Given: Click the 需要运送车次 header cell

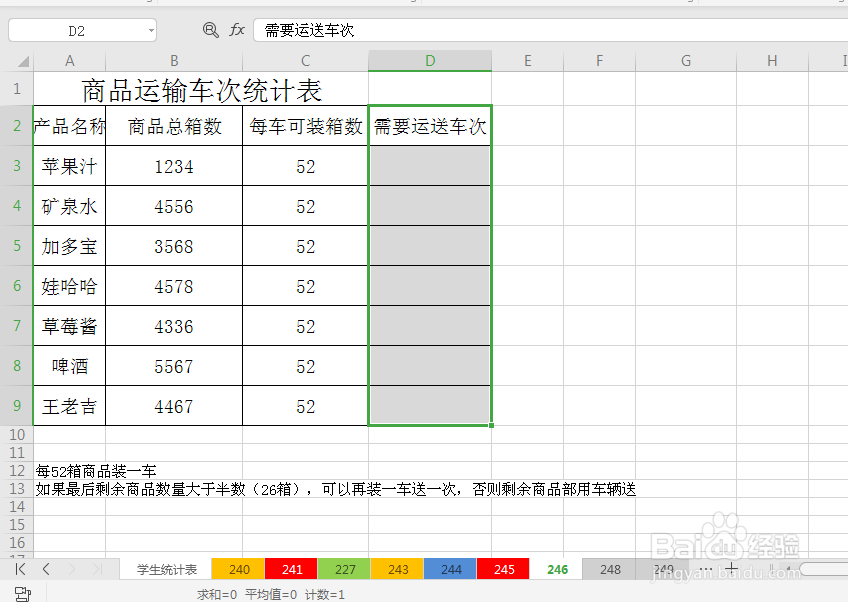Looking at the screenshot, I should [x=430, y=125].
